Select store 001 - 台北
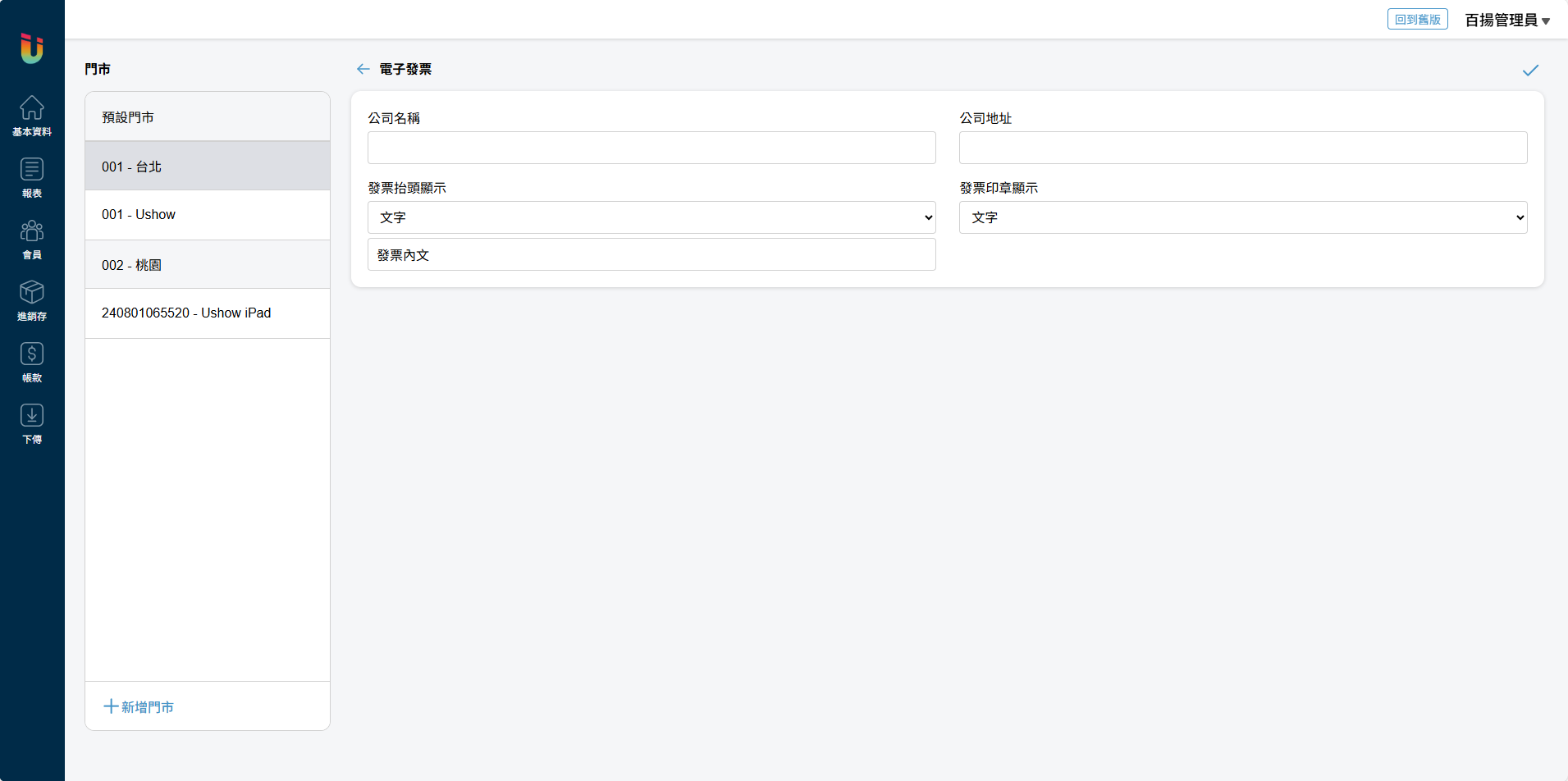This screenshot has width=1568, height=781. pyautogui.click(x=208, y=167)
